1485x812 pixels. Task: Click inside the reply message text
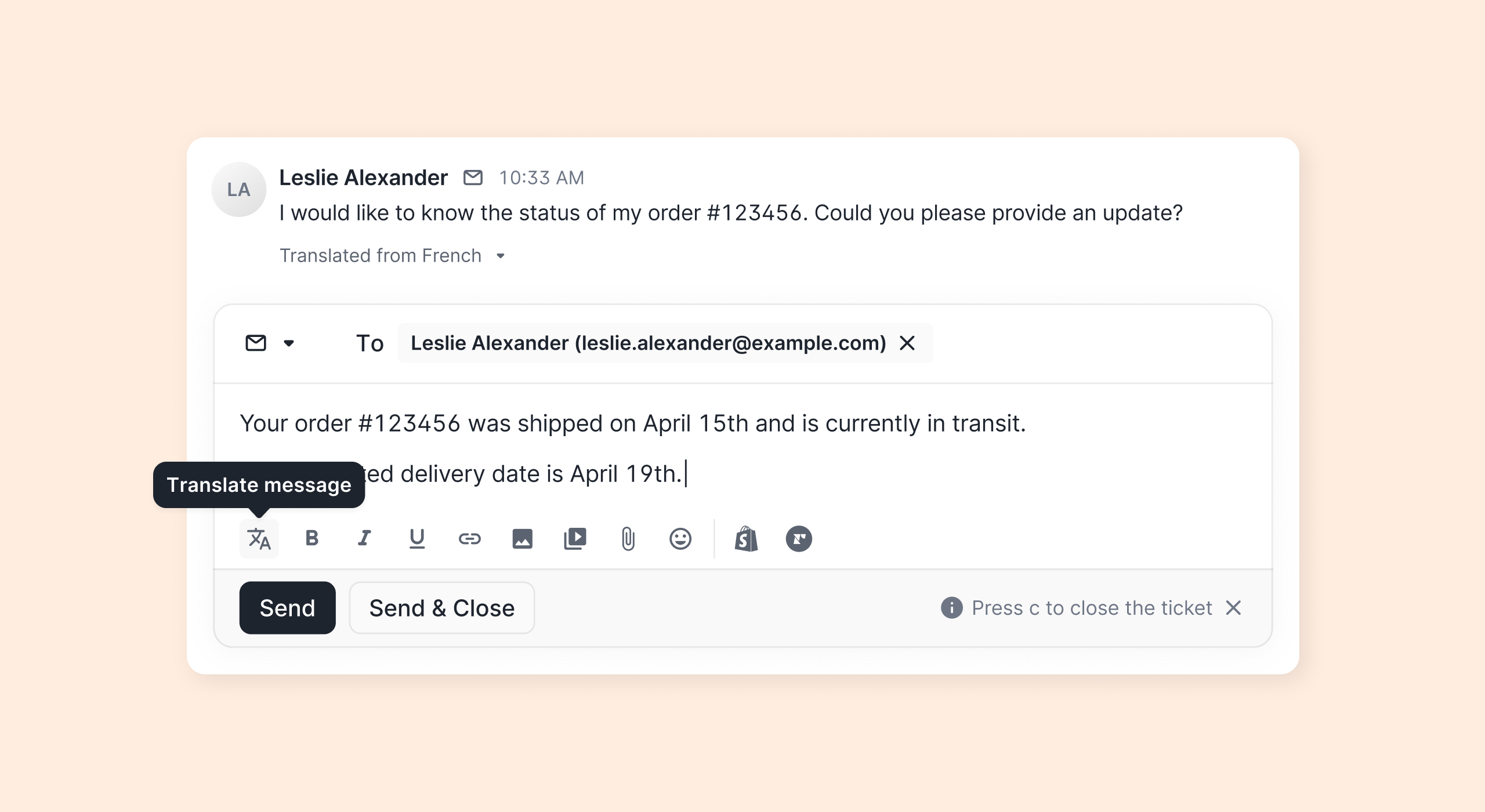[x=632, y=424]
